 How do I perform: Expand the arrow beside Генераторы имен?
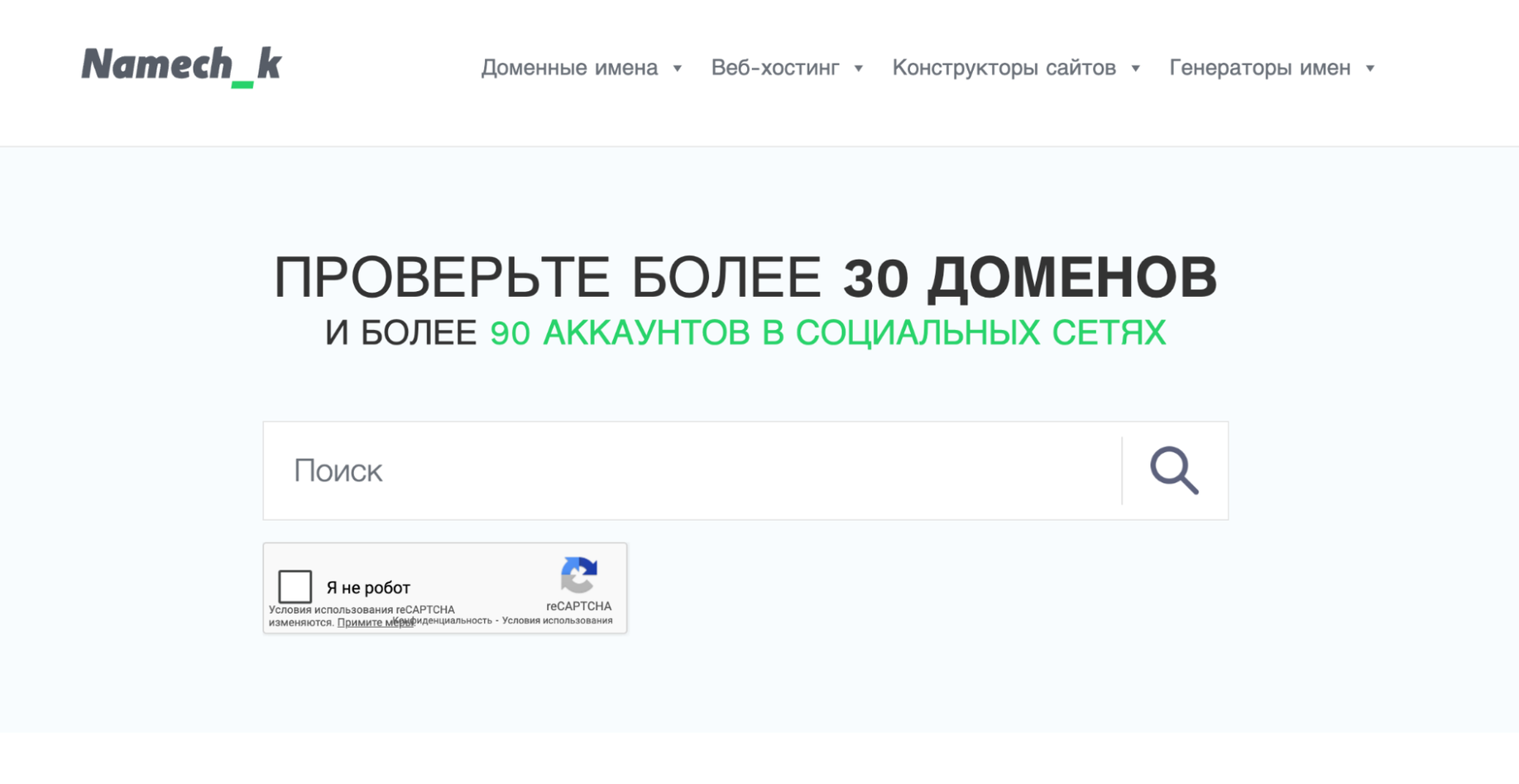click(x=1370, y=69)
